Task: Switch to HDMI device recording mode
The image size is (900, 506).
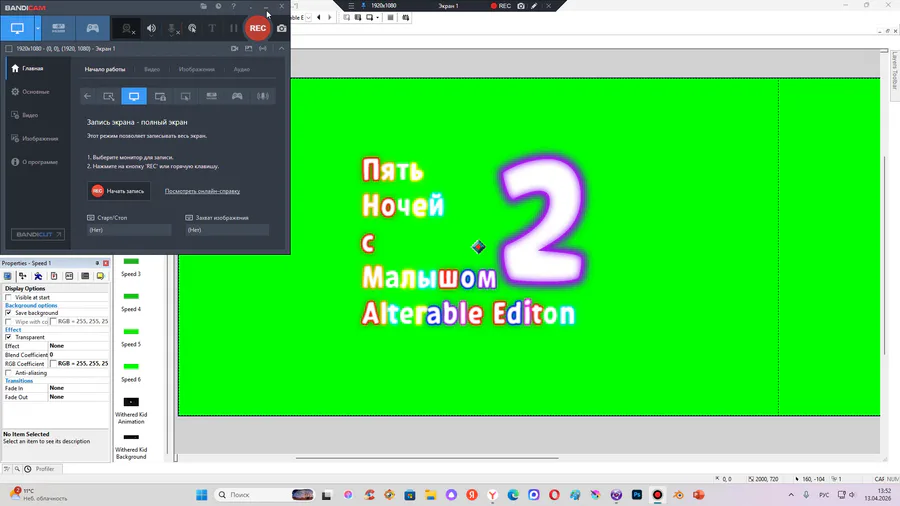Action: click(x=59, y=28)
